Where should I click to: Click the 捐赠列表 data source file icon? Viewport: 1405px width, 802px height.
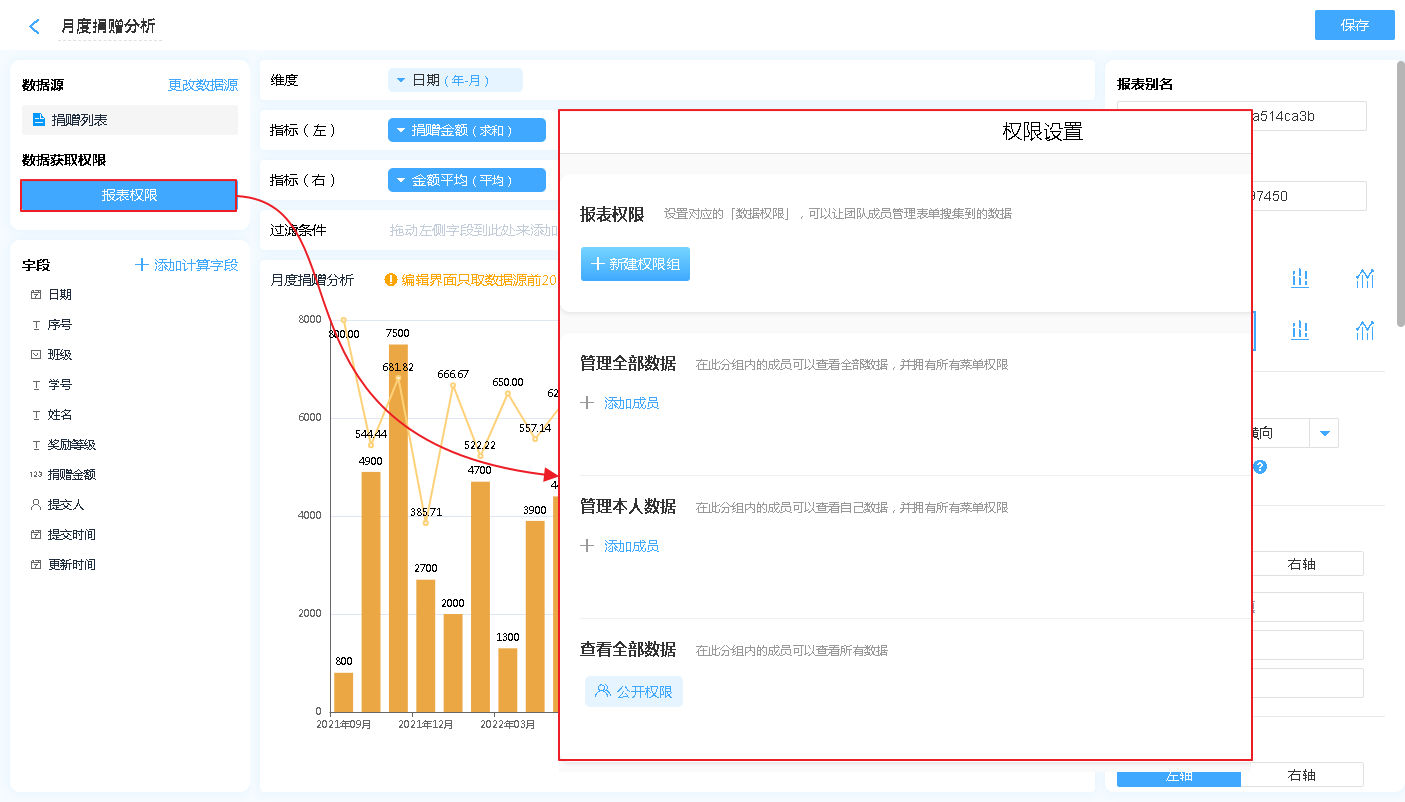(x=39, y=120)
